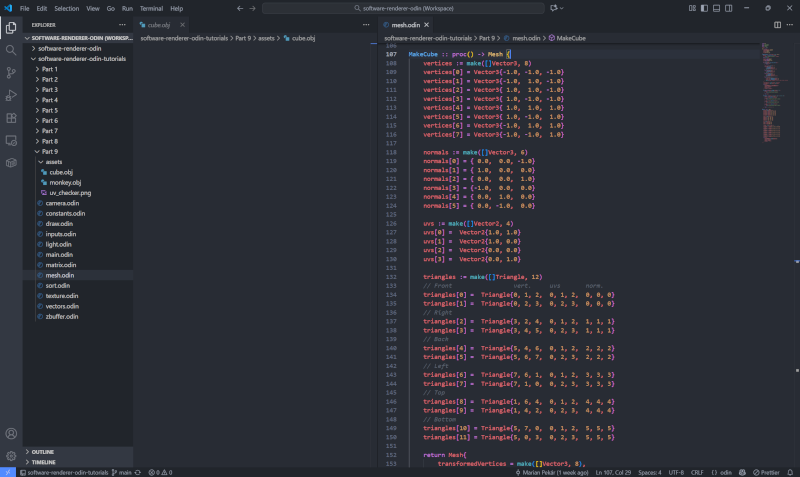The width and height of the screenshot is (800, 477).
Task: Open the Run and Debug view
Action: pos(11,95)
